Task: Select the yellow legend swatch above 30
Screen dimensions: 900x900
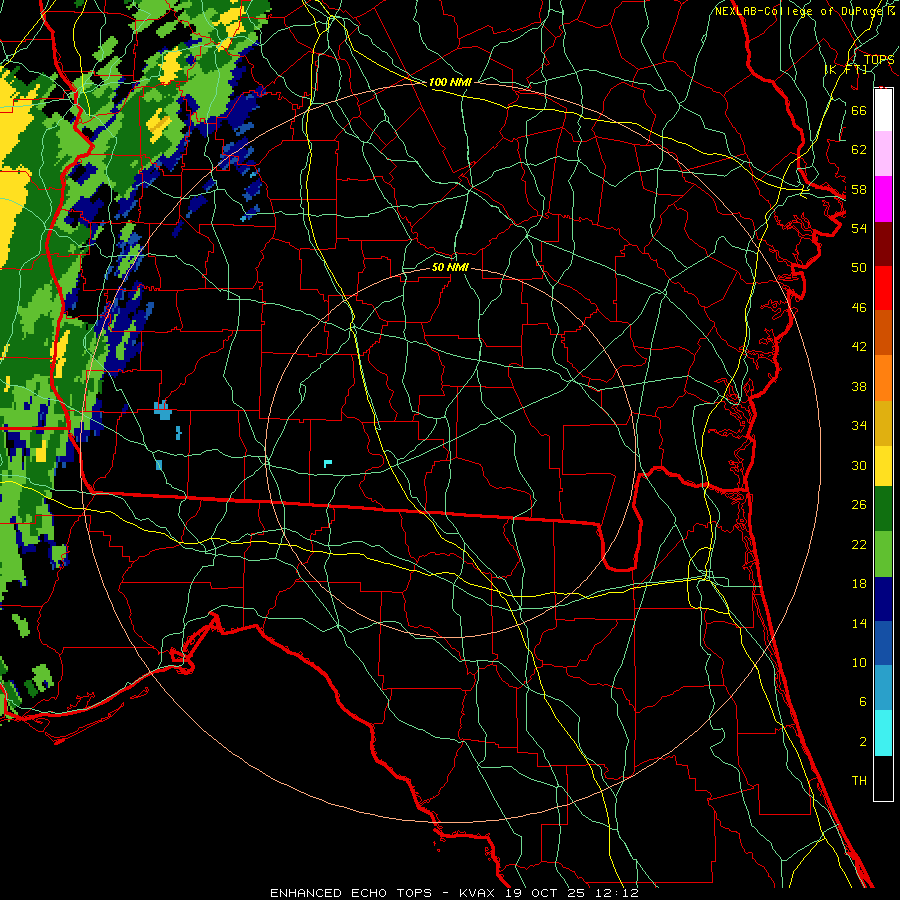Action: coord(883,465)
